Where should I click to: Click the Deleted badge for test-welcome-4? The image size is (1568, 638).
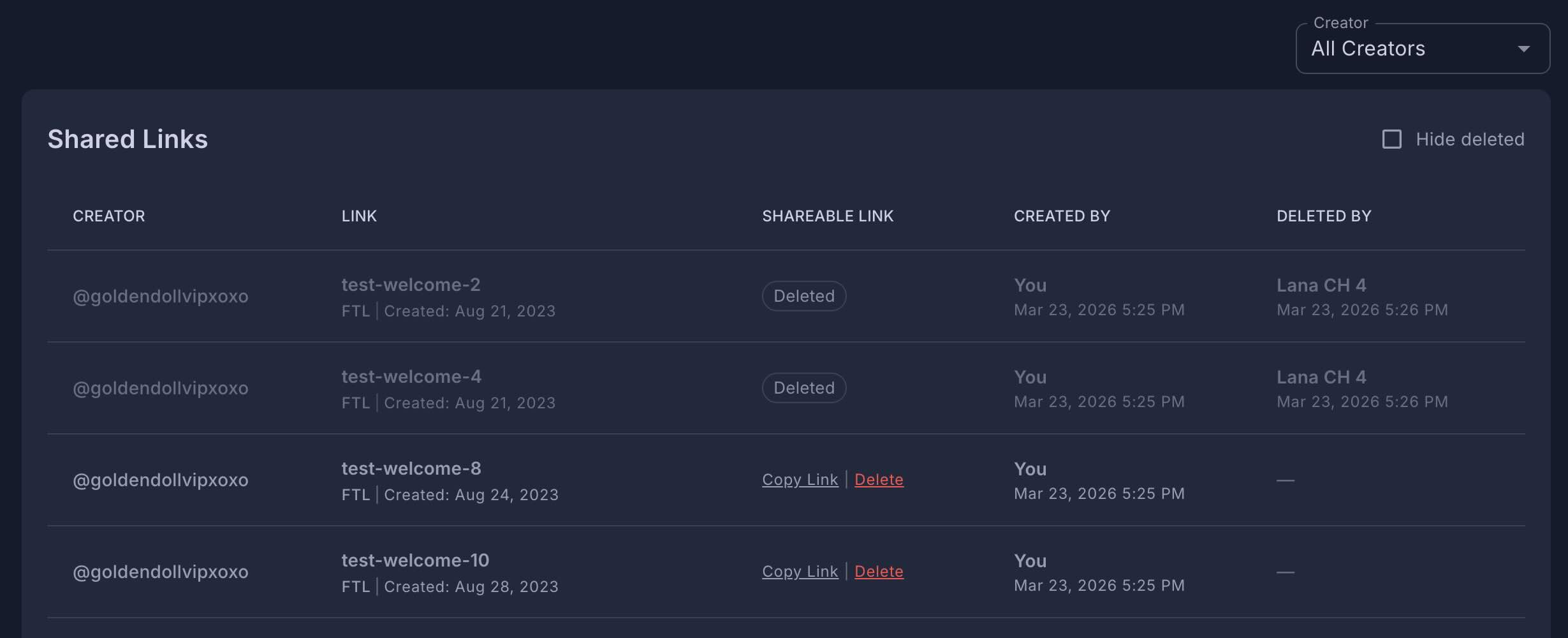pyautogui.click(x=803, y=388)
